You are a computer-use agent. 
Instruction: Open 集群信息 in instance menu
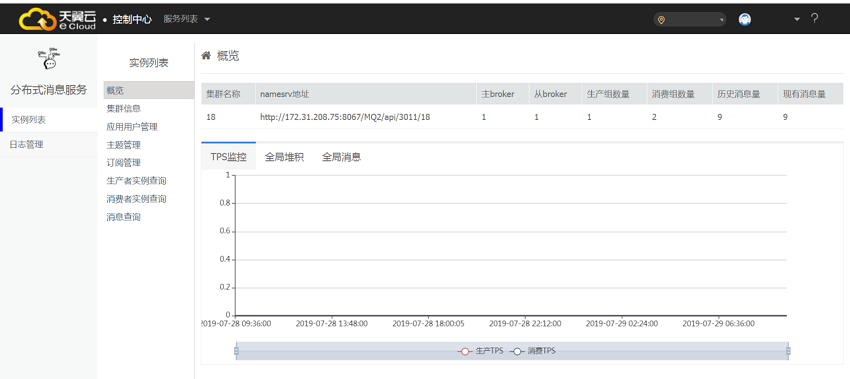[x=124, y=108]
